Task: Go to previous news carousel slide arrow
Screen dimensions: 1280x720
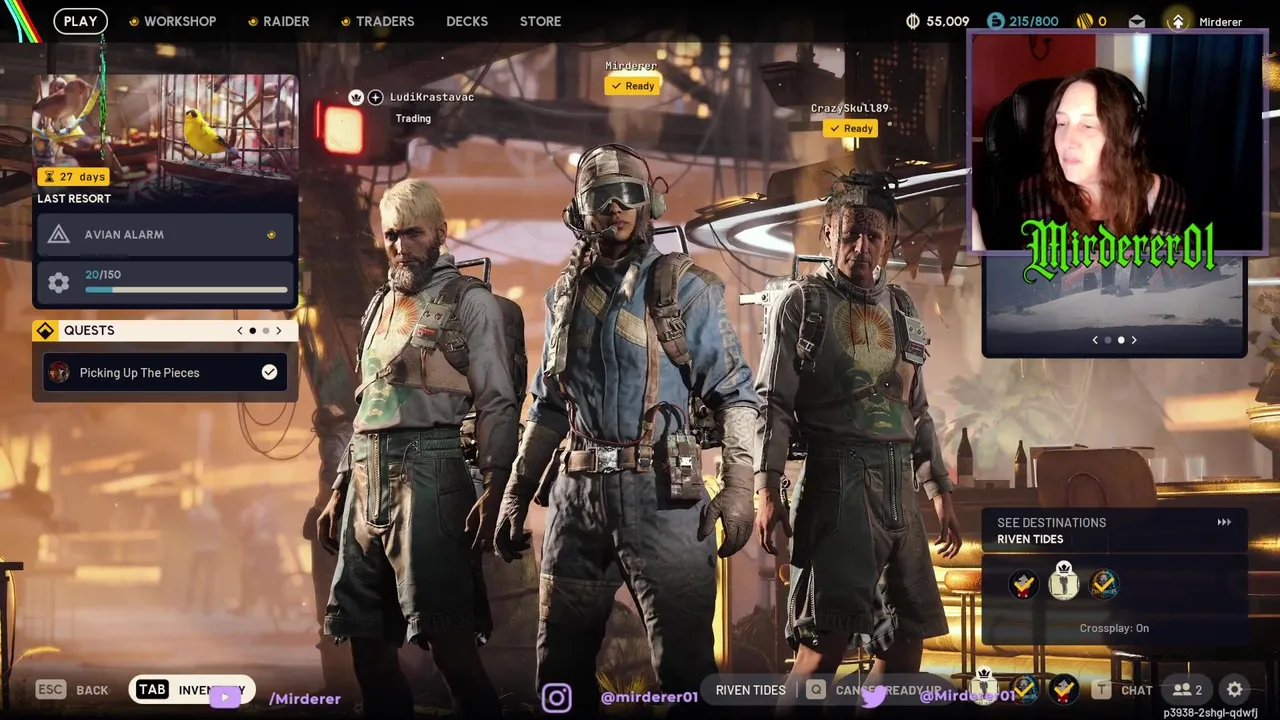Action: tap(1095, 340)
